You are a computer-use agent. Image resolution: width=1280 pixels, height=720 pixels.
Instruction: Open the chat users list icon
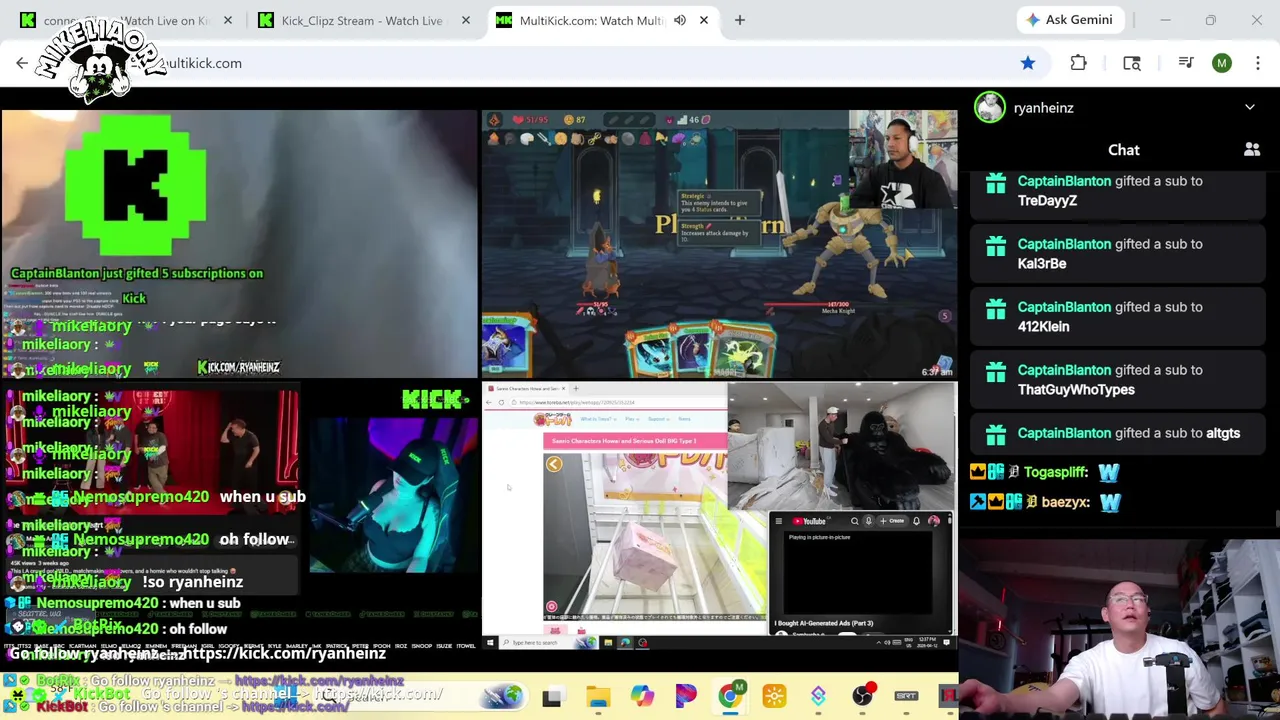[x=1252, y=150]
